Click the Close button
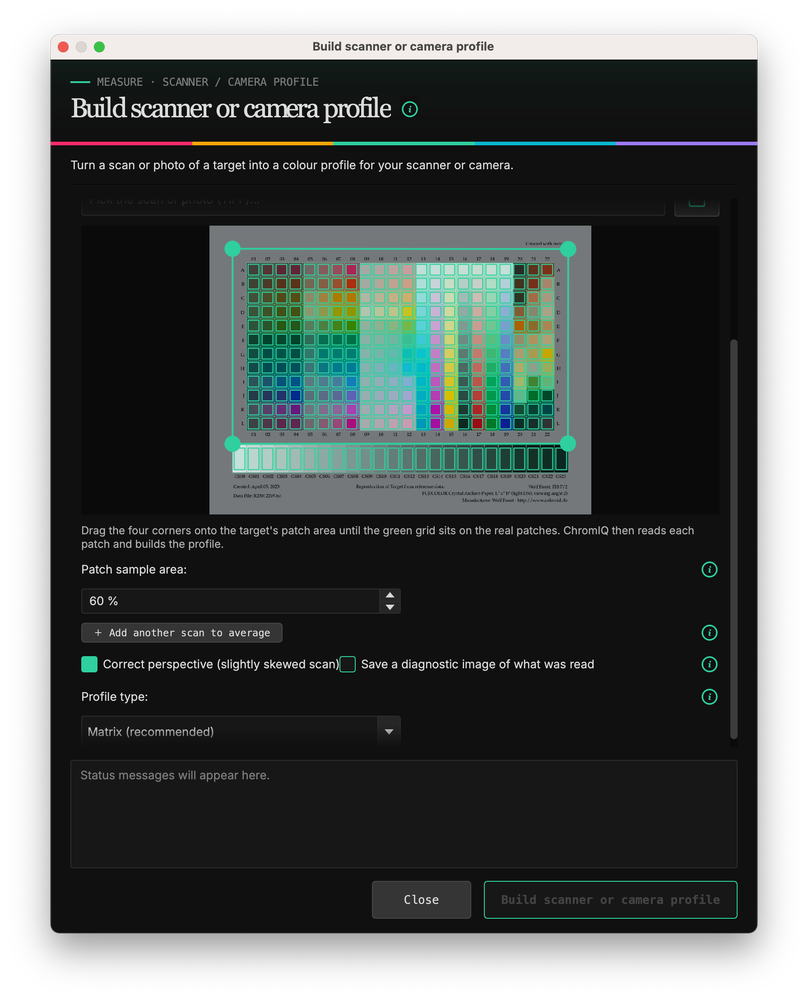The height and width of the screenshot is (1000, 808). tap(421, 900)
